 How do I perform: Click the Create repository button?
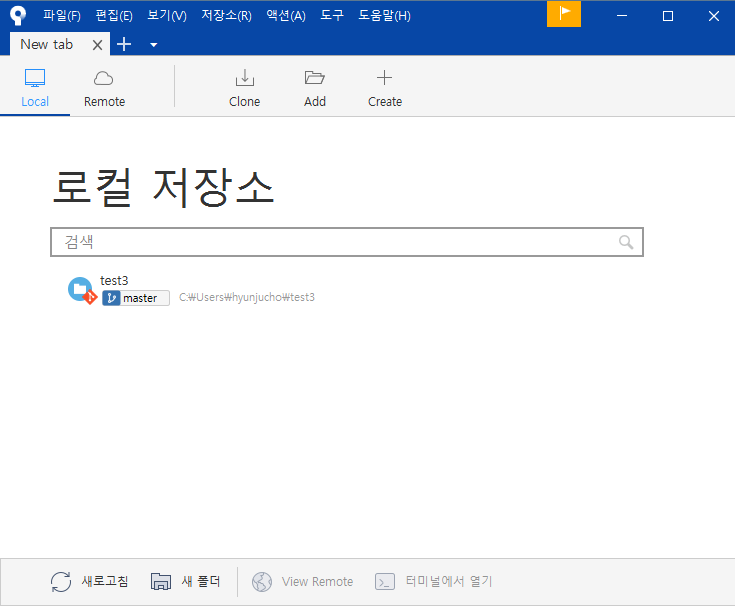[385, 89]
